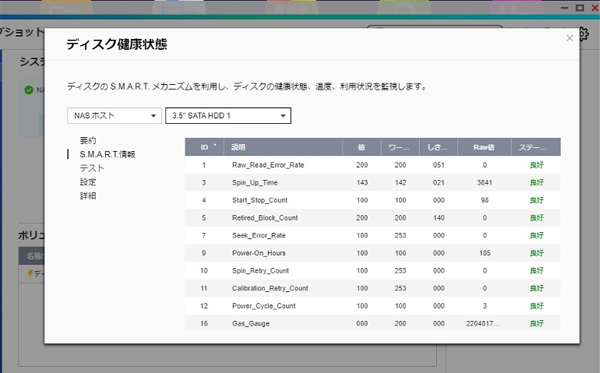Select the Seek_Error_Rate row
Screen dimensions: 600x373
373,235
